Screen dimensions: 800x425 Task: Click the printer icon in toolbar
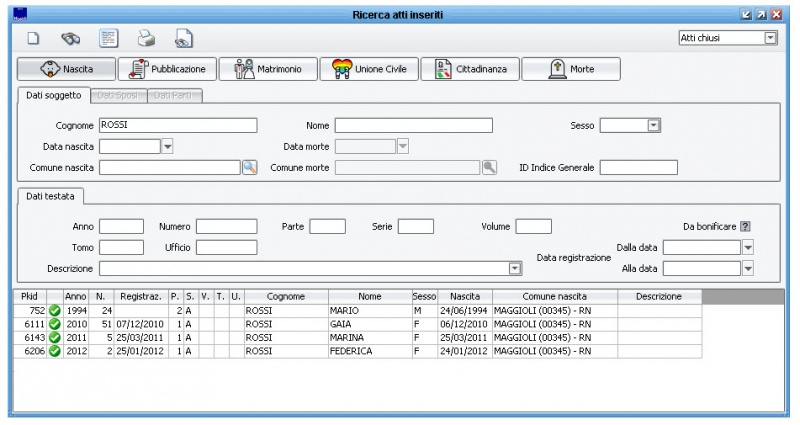coord(146,39)
